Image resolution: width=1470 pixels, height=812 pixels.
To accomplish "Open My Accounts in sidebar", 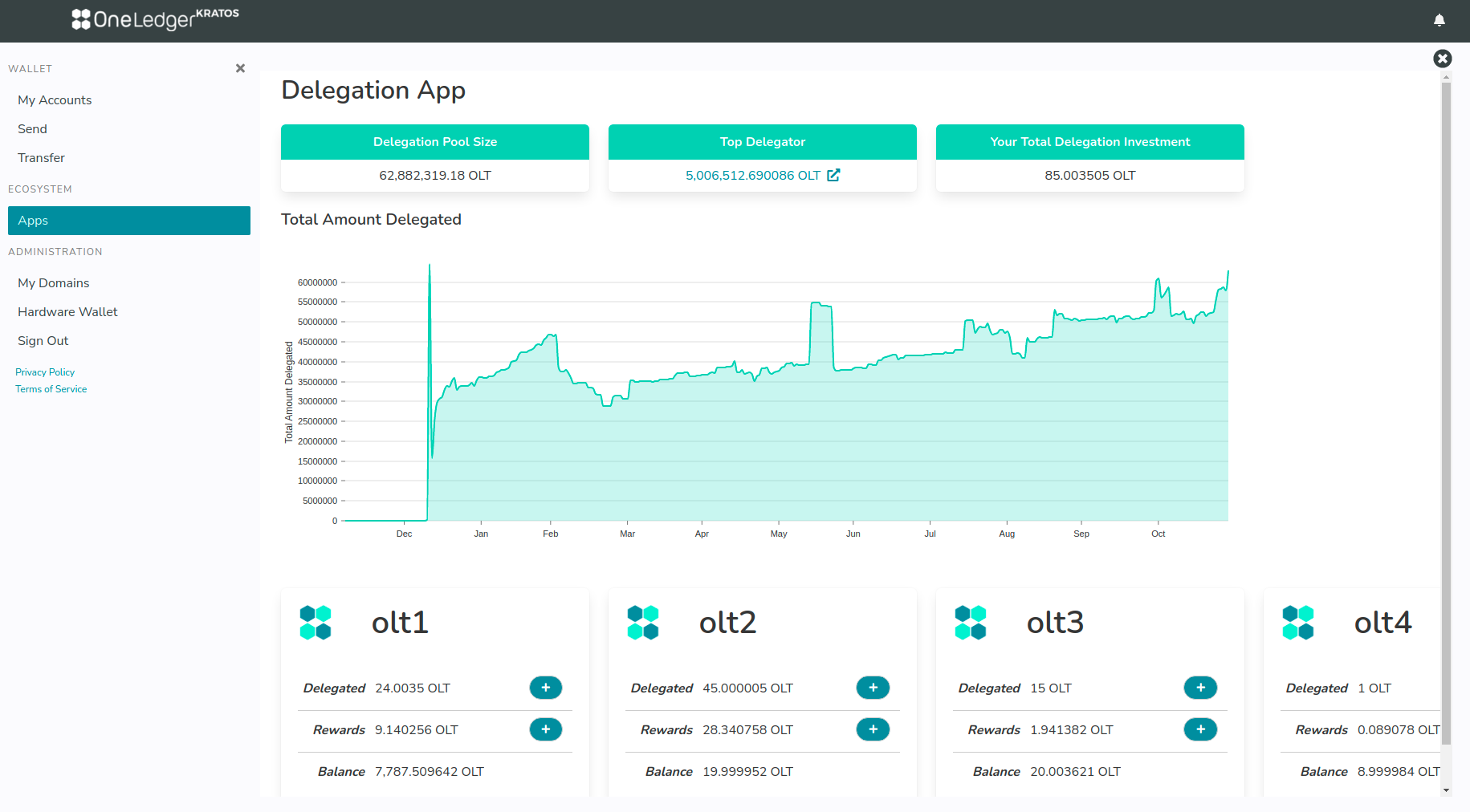I will pos(55,100).
